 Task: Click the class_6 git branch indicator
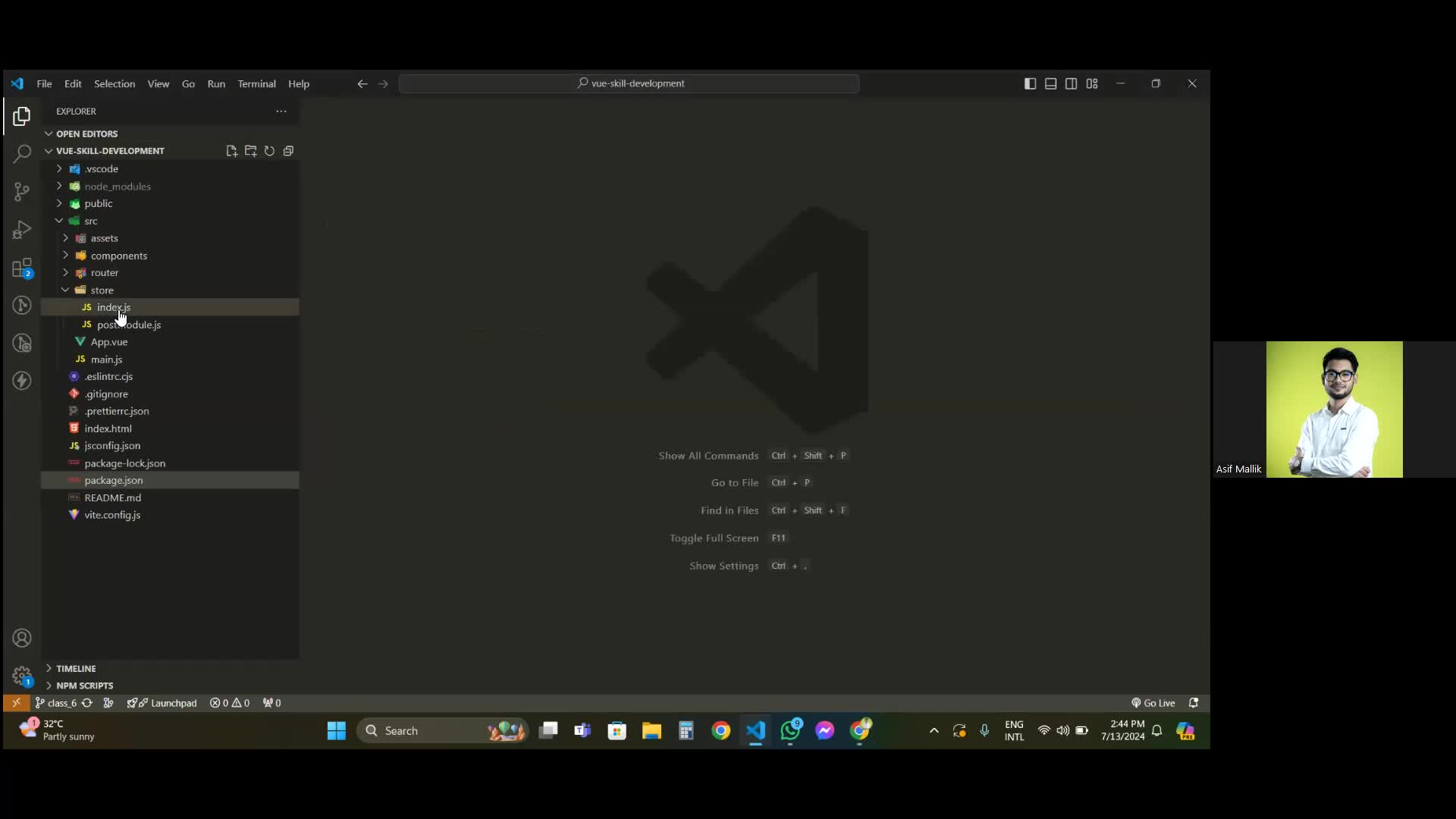coord(56,703)
